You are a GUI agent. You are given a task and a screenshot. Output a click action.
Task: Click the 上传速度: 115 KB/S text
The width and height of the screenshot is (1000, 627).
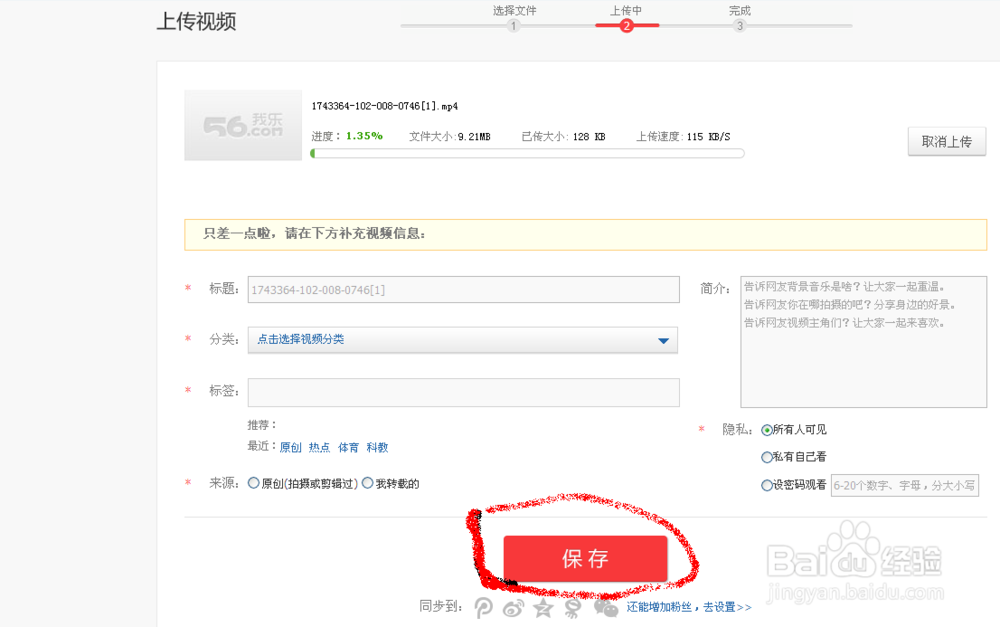pyautogui.click(x=683, y=136)
